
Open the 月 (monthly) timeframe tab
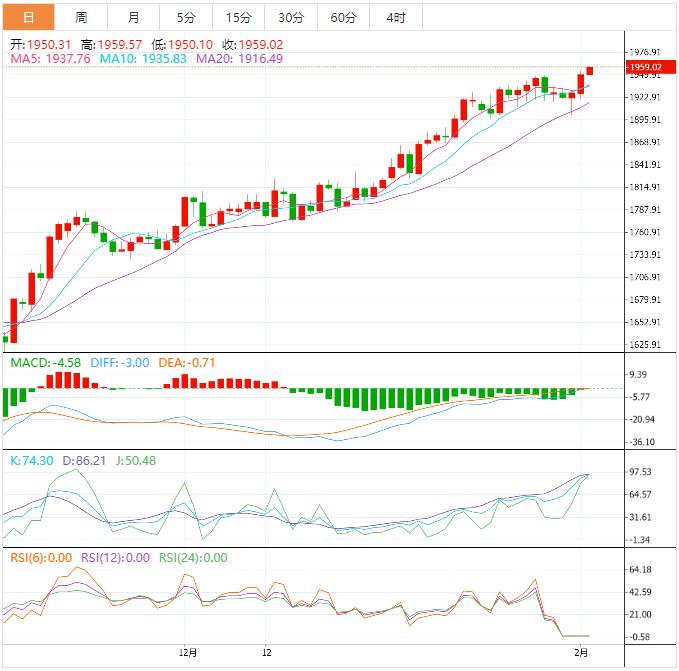[x=133, y=17]
